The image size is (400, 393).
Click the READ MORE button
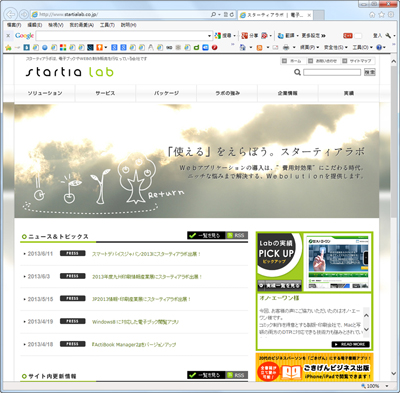[x=350, y=344]
